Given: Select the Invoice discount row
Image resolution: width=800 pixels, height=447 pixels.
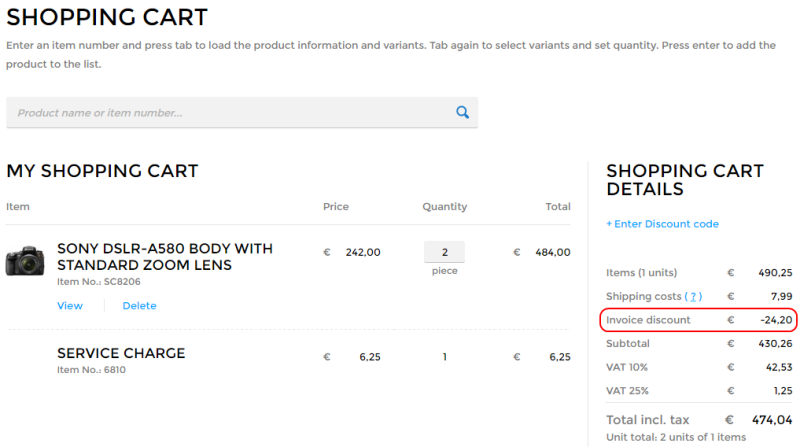Looking at the screenshot, I should 698,320.
